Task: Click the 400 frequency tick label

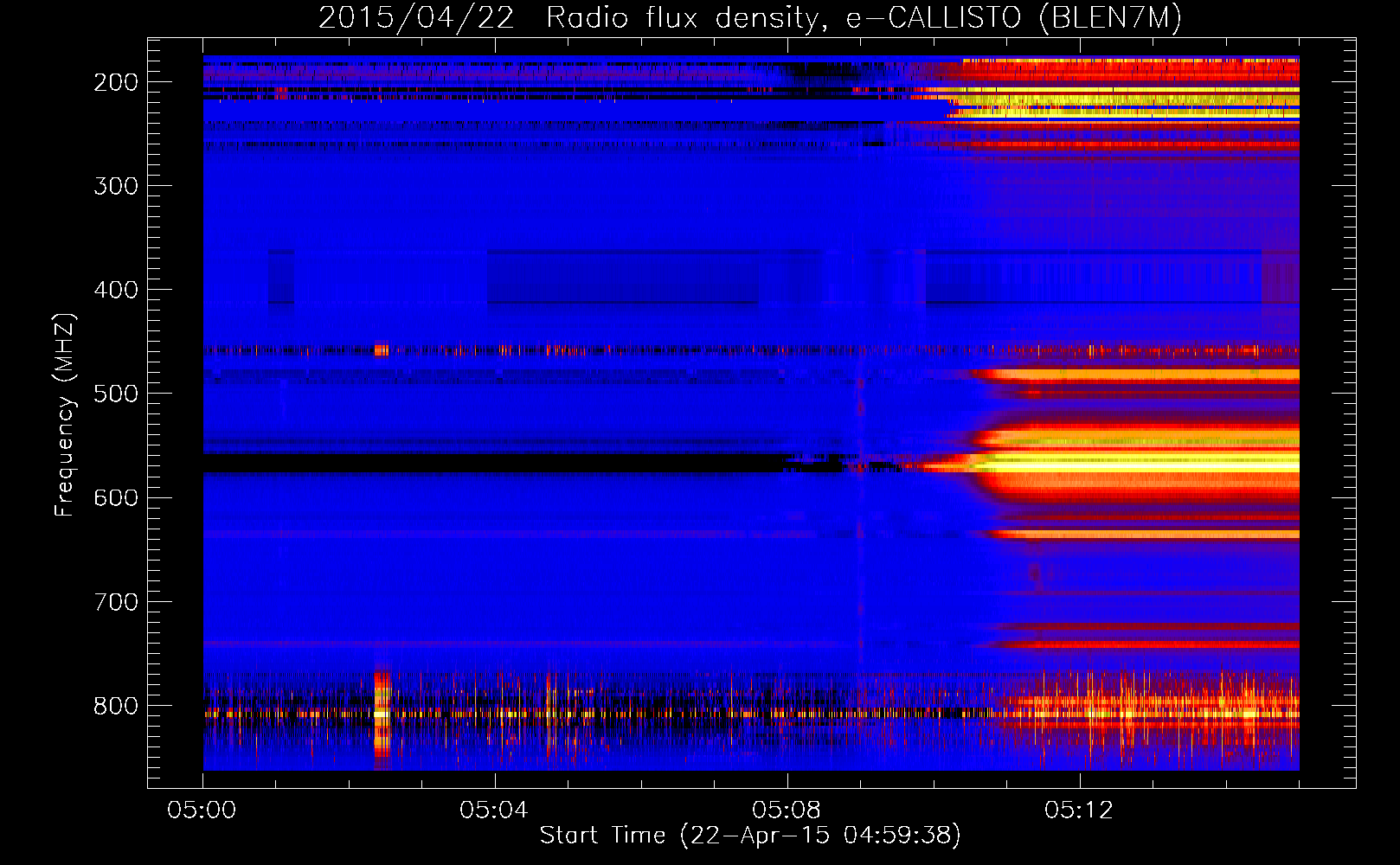Action: tap(116, 290)
